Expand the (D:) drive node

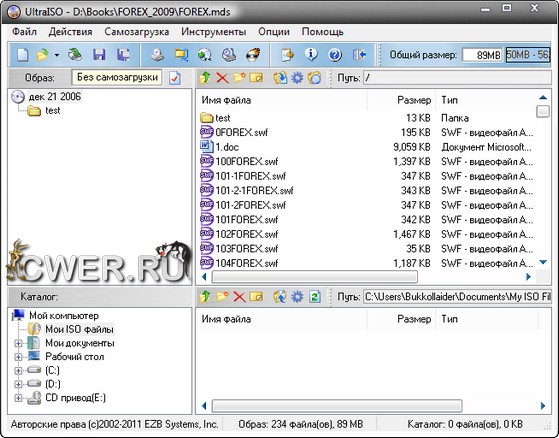point(18,384)
